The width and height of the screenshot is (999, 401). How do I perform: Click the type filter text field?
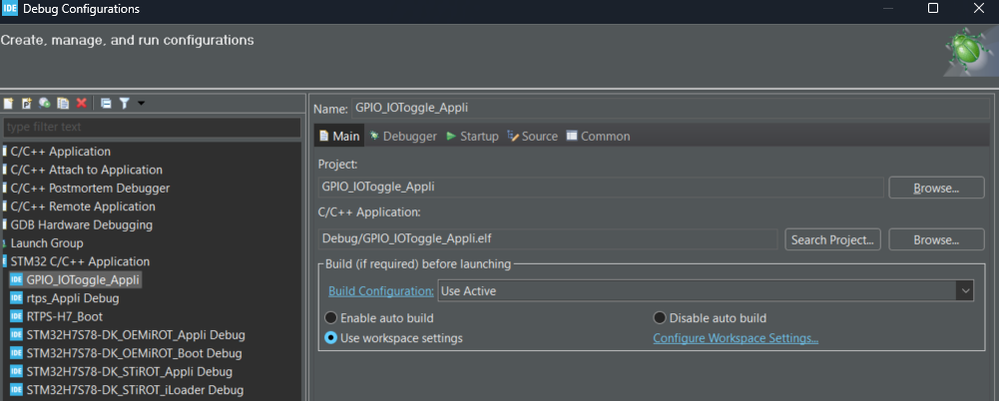(x=151, y=127)
